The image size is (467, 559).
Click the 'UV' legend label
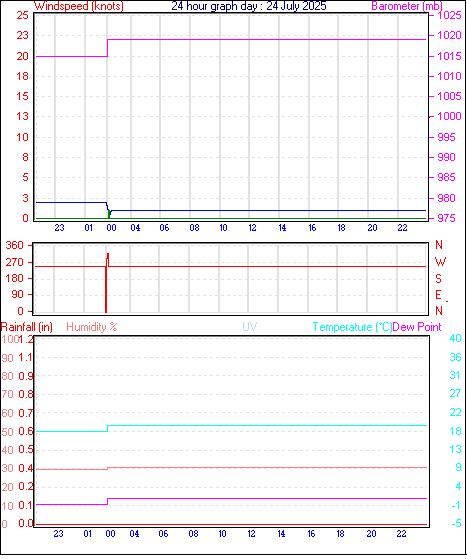(250, 327)
